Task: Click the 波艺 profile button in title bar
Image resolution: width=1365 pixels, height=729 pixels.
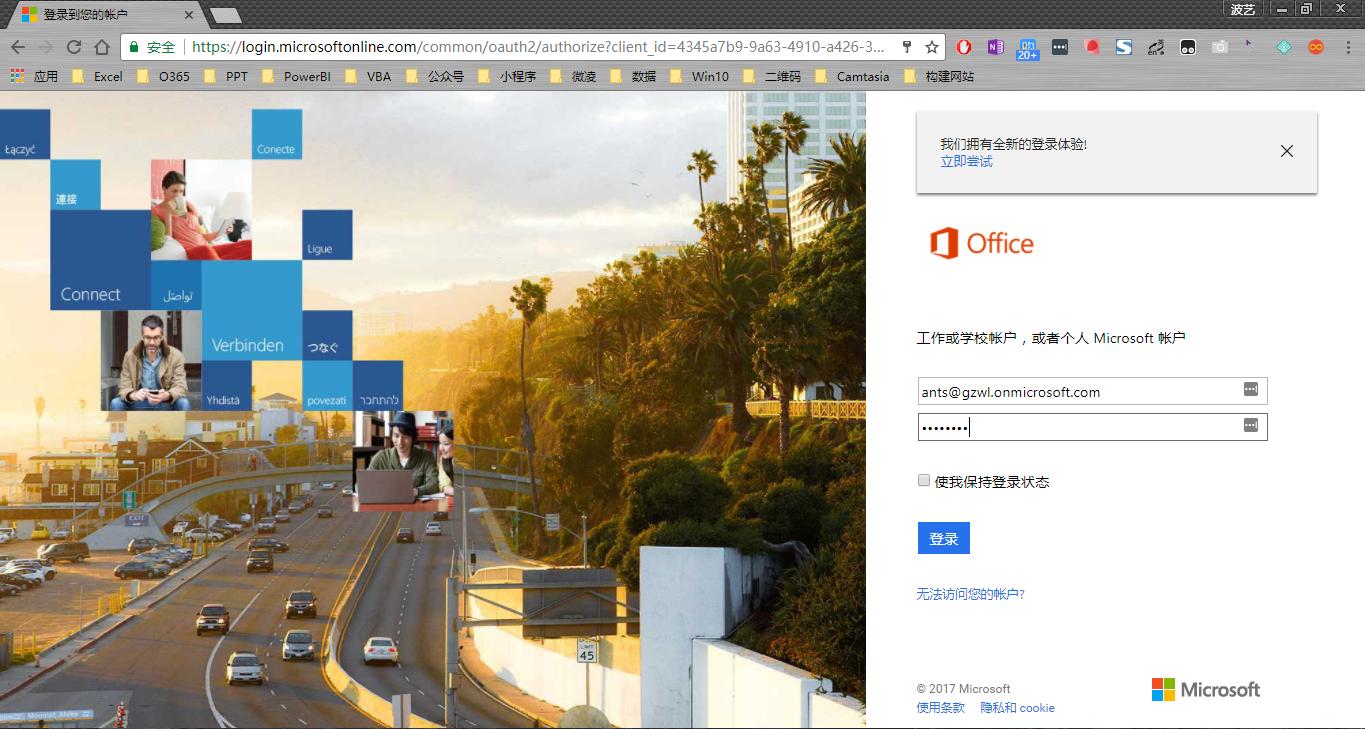Action: click(1243, 9)
